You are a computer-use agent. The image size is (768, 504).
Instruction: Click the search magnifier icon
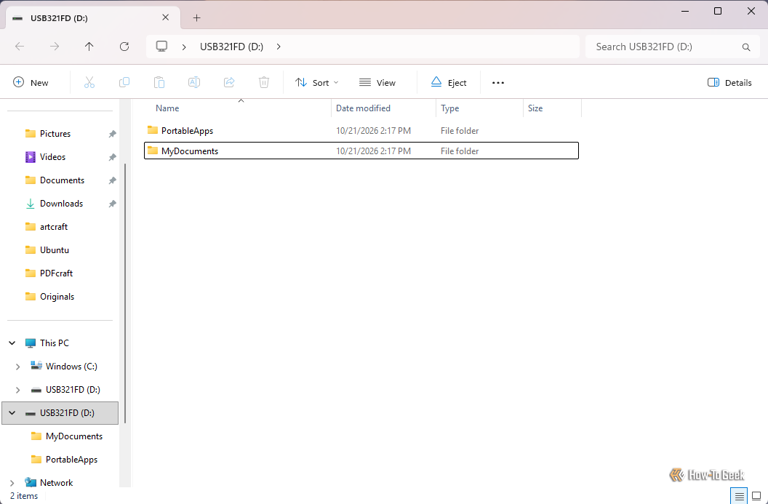pyautogui.click(x=746, y=47)
